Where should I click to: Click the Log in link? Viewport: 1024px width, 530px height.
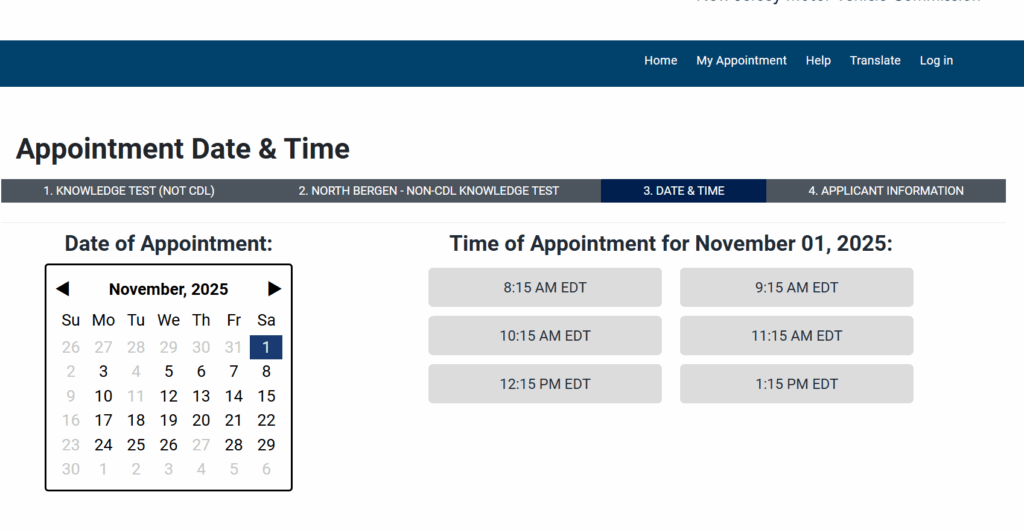(x=936, y=61)
